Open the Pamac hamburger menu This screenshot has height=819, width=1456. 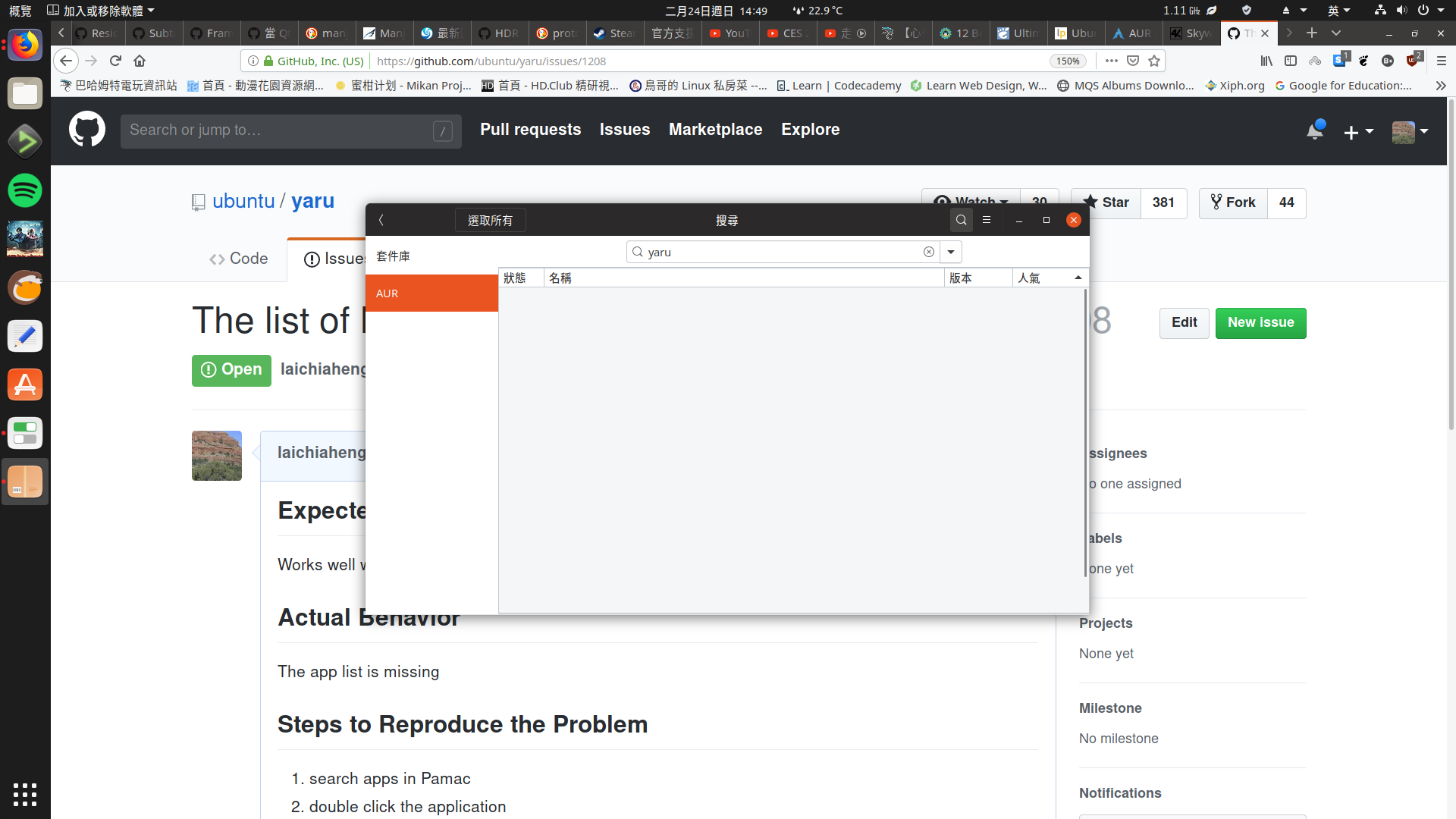pyautogui.click(x=987, y=220)
